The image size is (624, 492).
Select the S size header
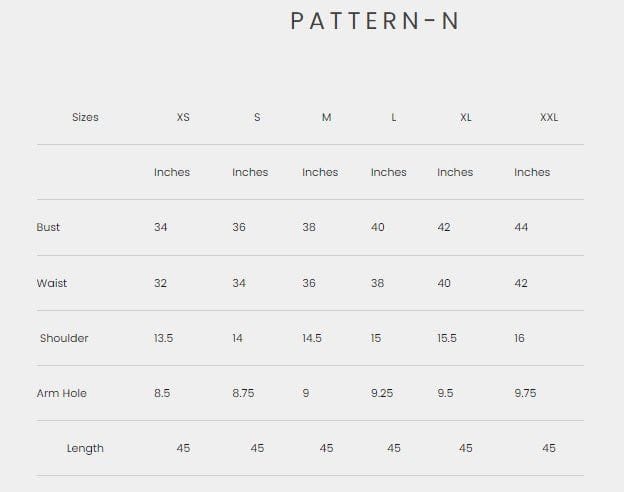click(x=257, y=117)
